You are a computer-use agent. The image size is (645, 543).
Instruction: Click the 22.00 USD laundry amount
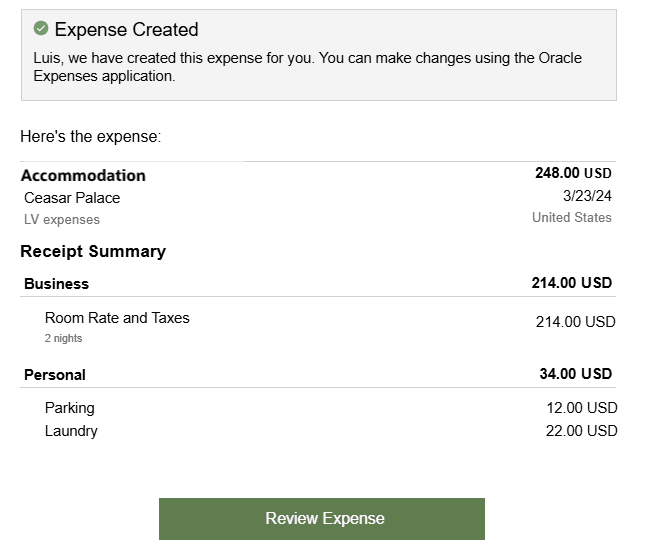[x=580, y=431]
